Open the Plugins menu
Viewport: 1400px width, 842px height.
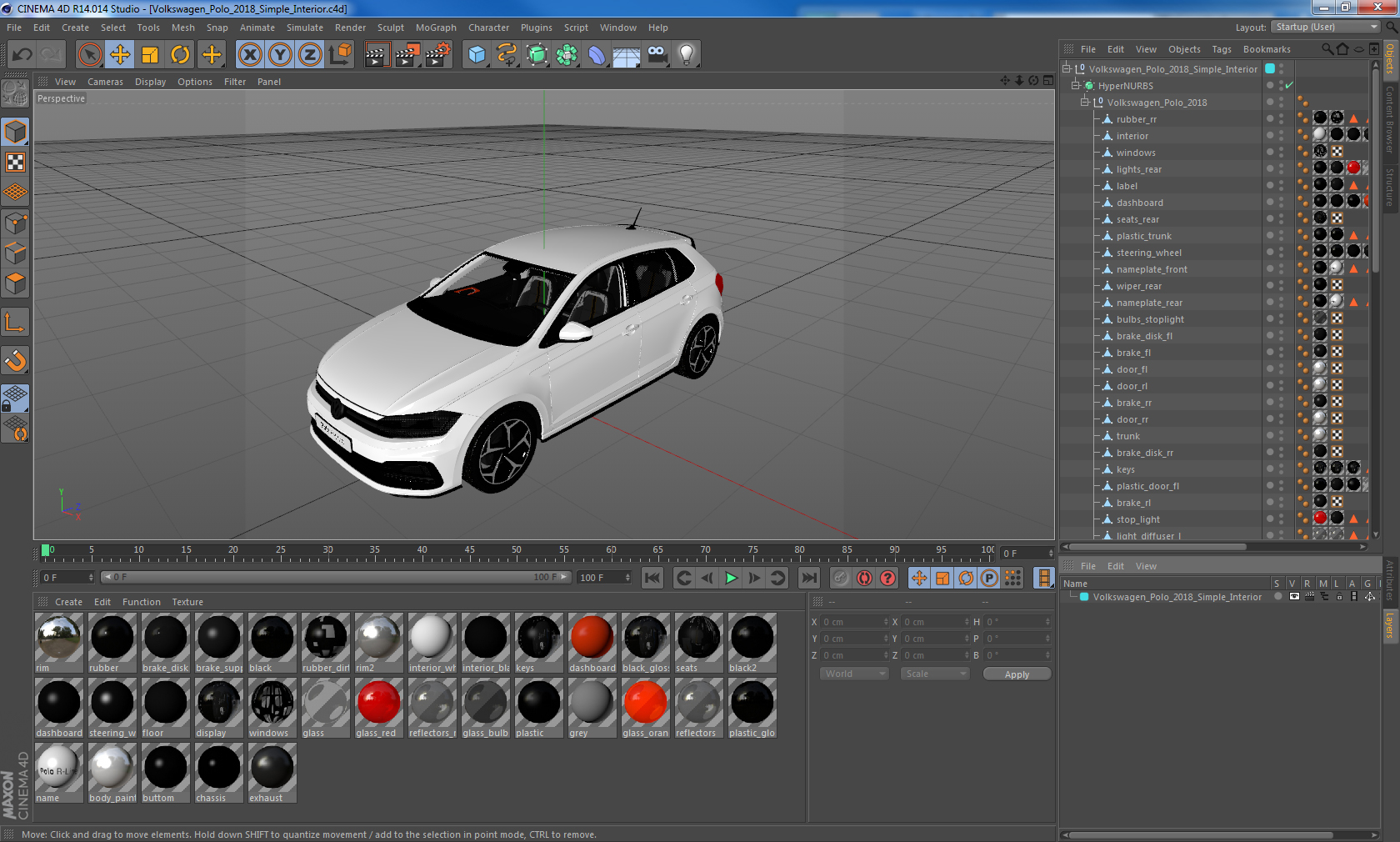click(537, 28)
